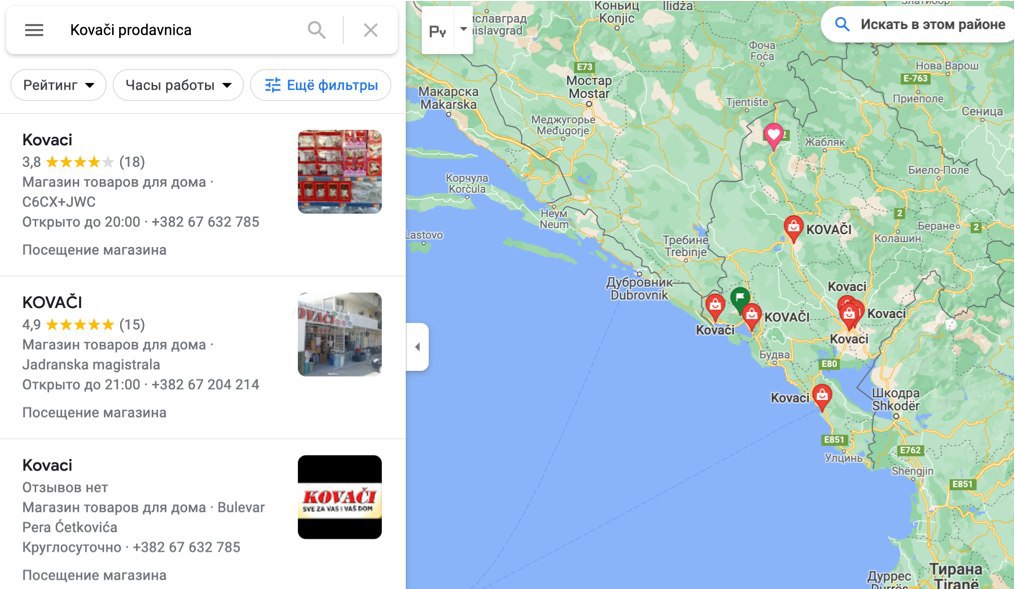
Task: Click green flag marker near Kotor bay
Action: (x=740, y=300)
